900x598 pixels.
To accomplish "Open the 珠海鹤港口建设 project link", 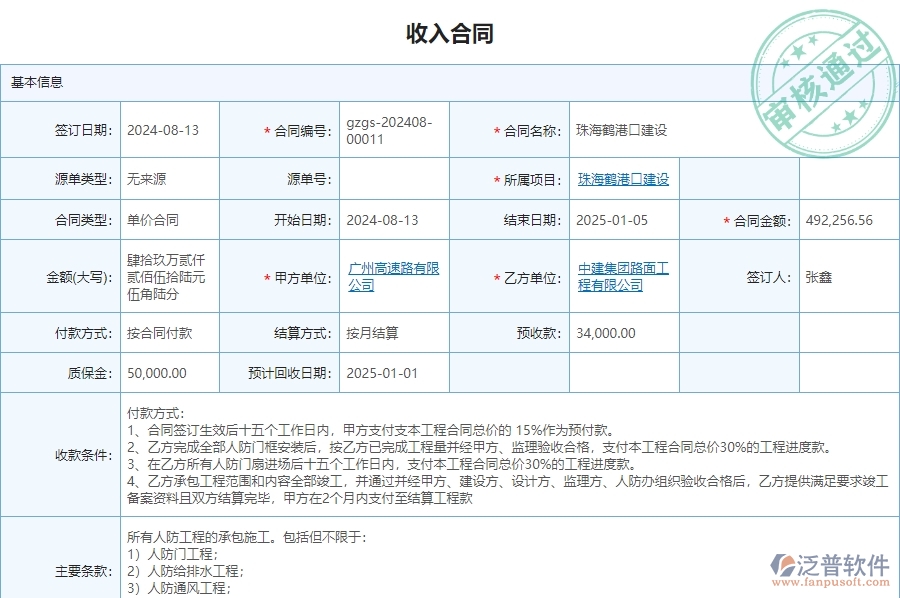I will coord(620,178).
